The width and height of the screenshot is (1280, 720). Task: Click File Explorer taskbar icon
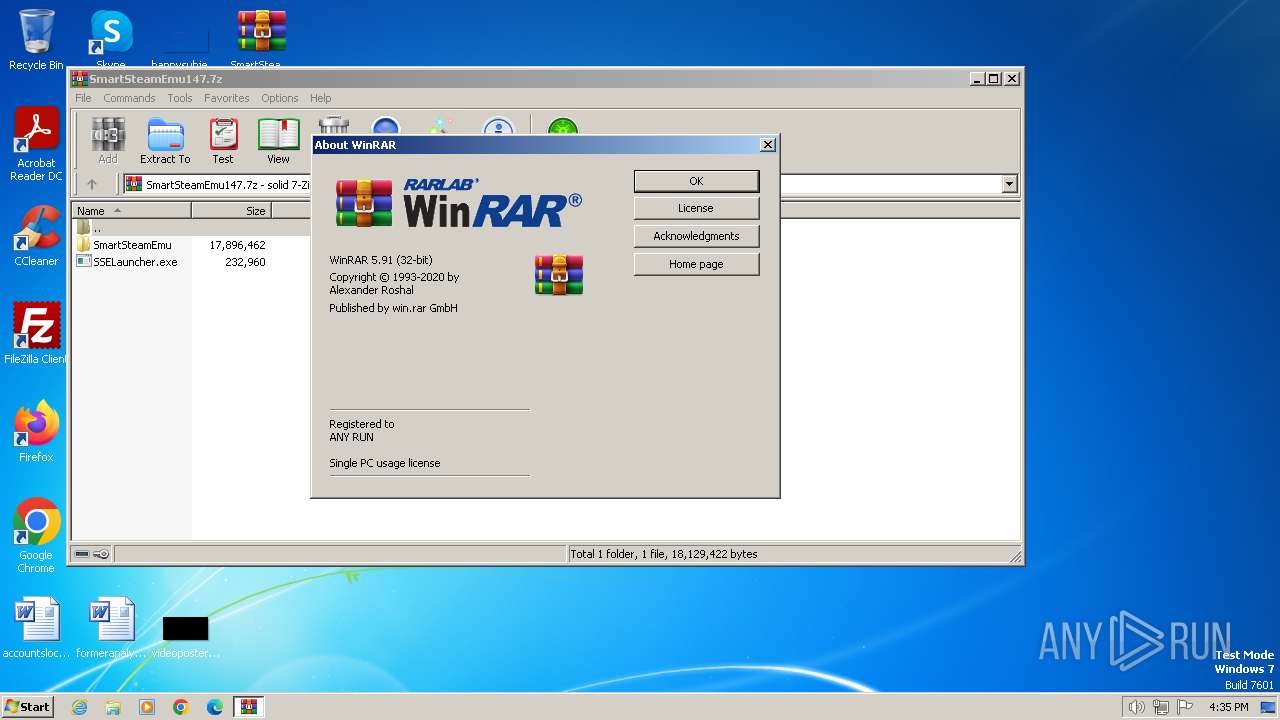click(113, 707)
